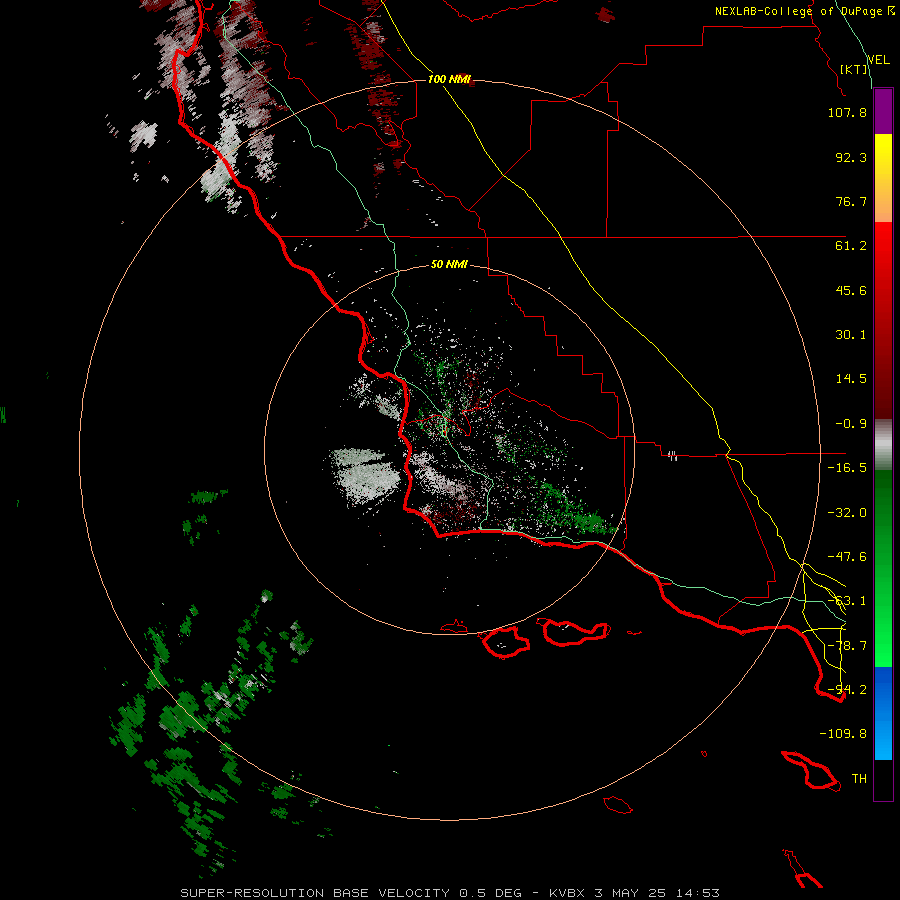Image resolution: width=900 pixels, height=900 pixels.
Task: Click the 92.3 velocity scale value
Action: click(851, 157)
